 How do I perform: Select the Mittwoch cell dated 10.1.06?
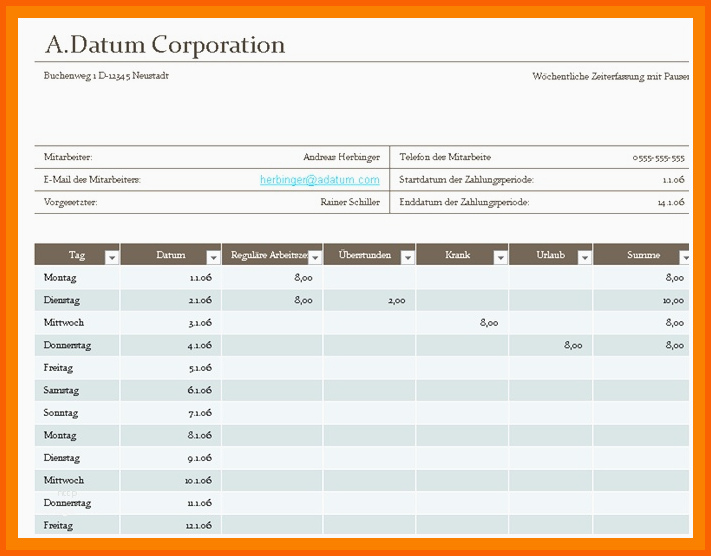click(x=77, y=480)
